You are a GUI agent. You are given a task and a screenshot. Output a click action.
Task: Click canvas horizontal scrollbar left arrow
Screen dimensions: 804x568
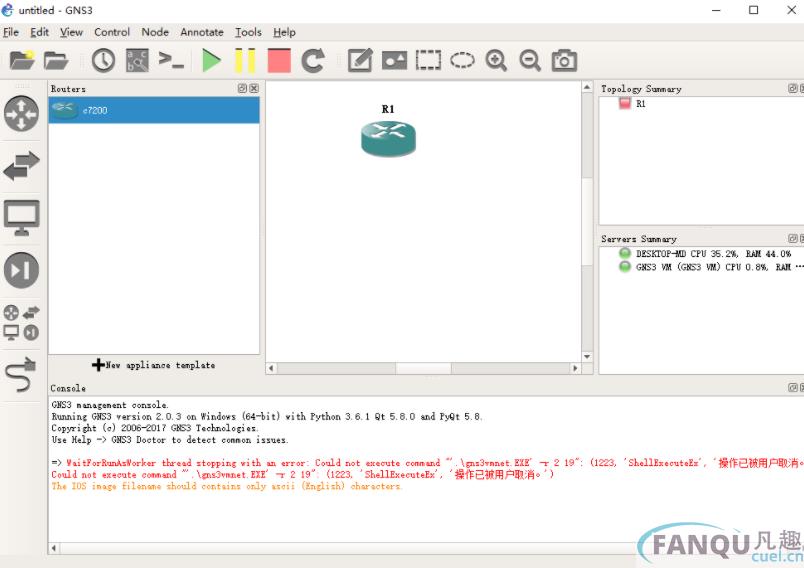(271, 368)
